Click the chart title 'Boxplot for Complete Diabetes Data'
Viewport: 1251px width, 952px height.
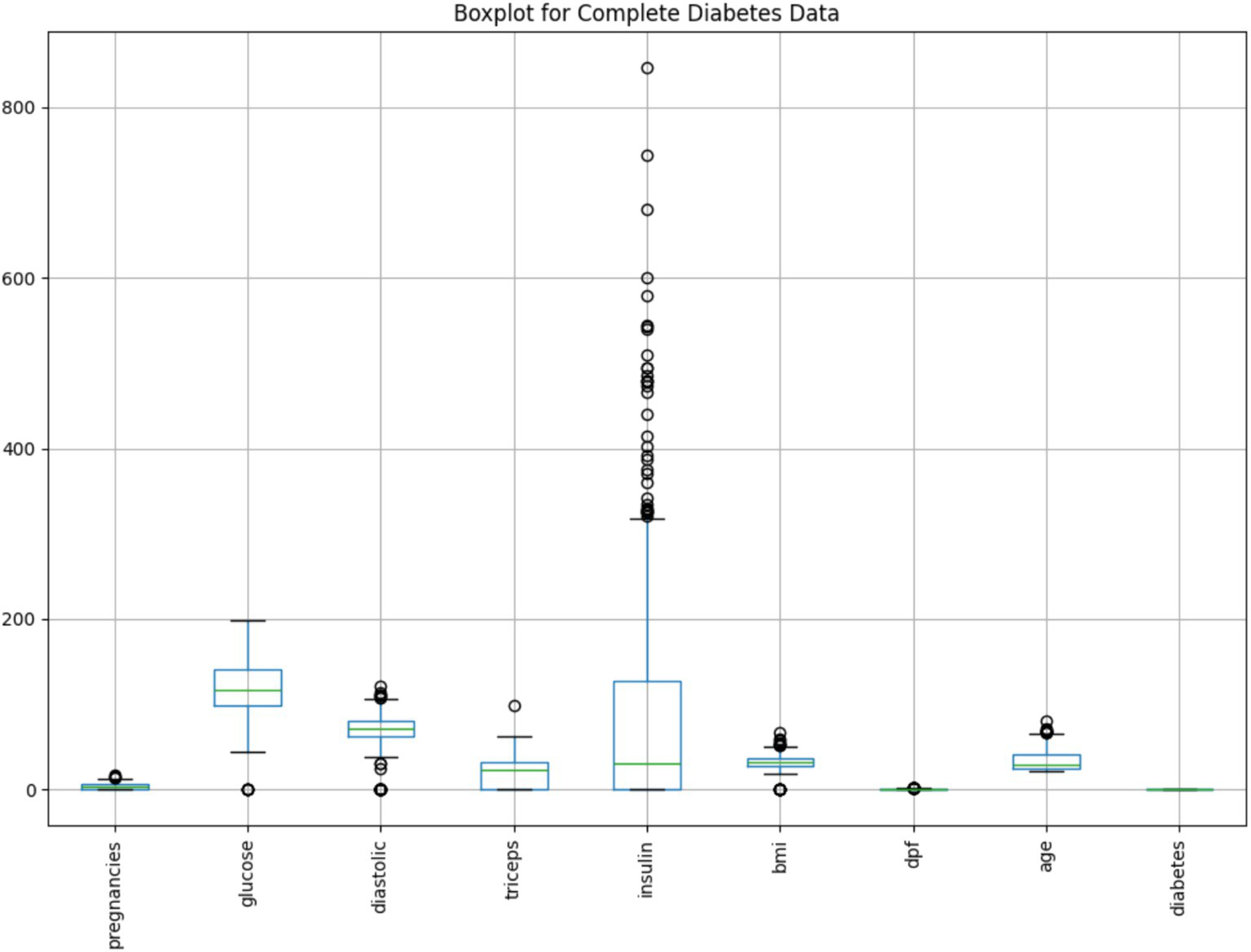click(645, 14)
